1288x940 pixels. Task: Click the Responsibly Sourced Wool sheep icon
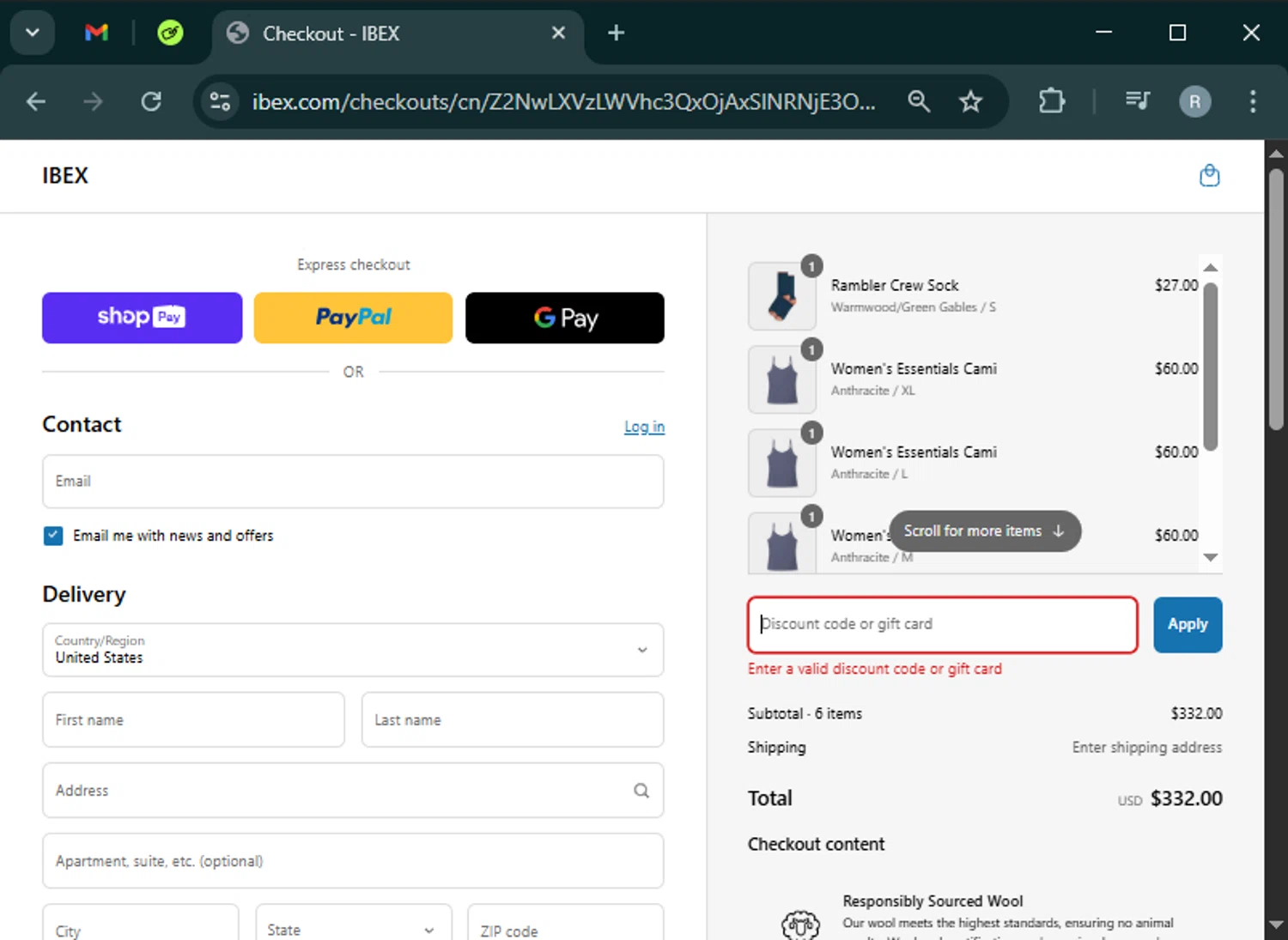(800, 924)
